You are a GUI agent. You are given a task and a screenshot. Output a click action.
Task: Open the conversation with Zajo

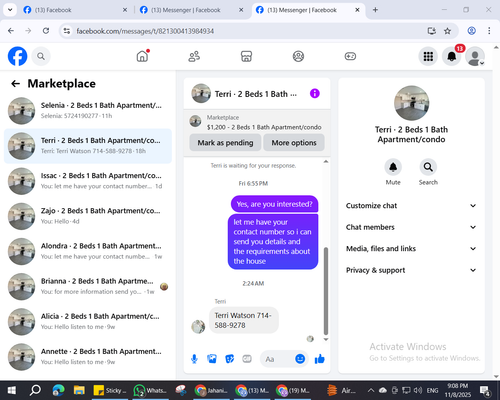[x=88, y=216]
